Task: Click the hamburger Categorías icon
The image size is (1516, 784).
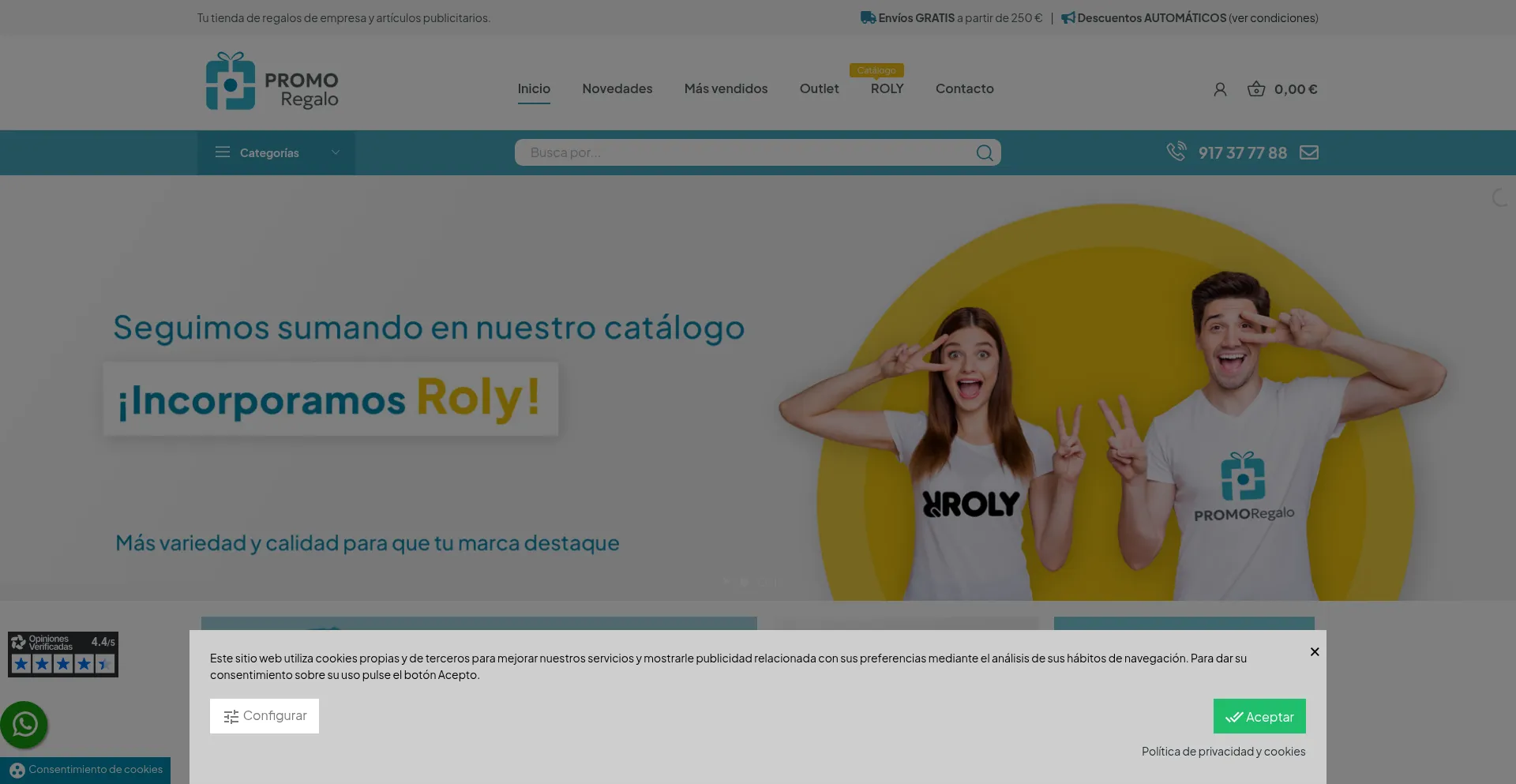Action: (223, 152)
